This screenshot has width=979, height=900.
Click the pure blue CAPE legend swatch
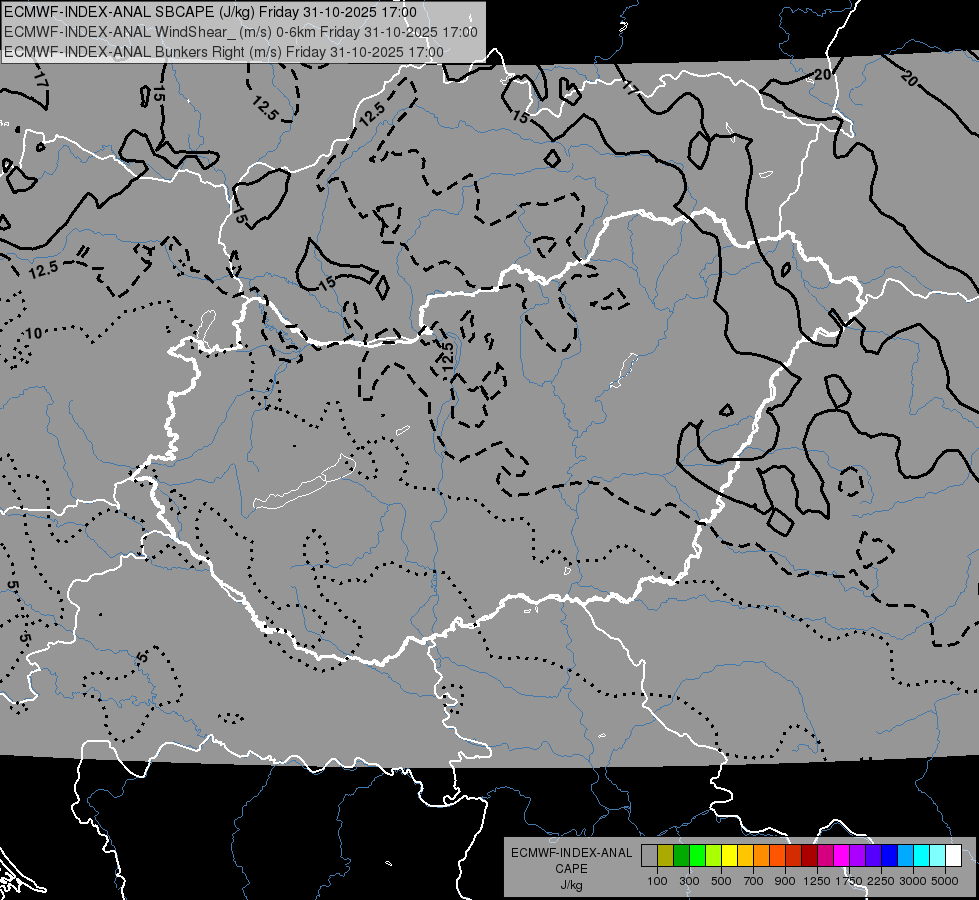889,856
